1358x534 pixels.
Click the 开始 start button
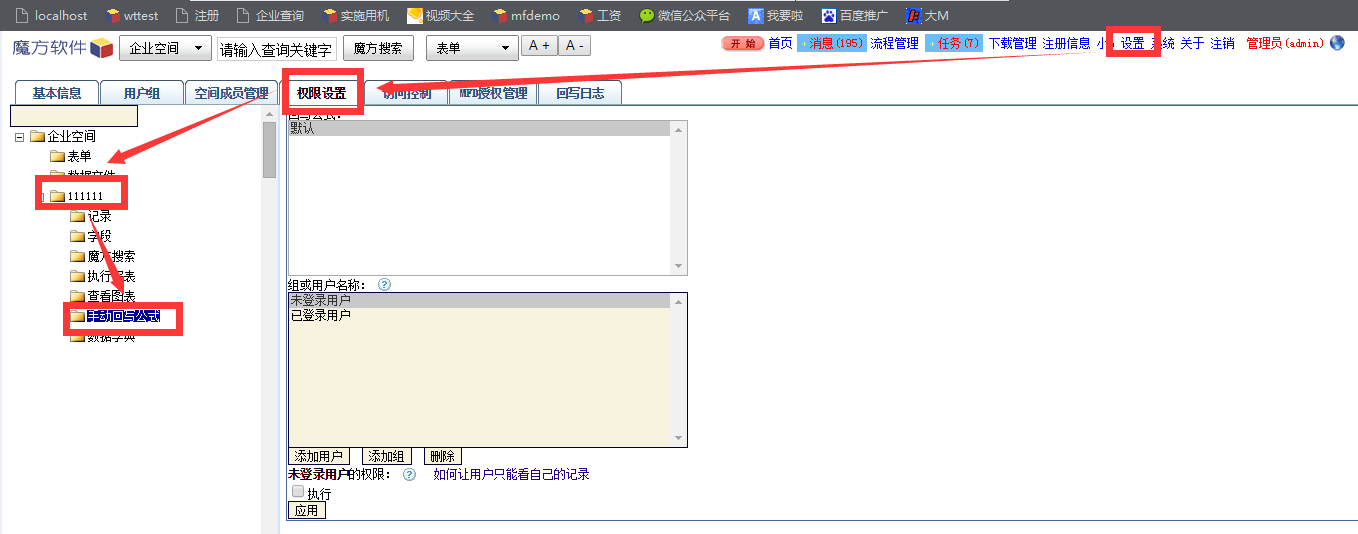click(742, 43)
